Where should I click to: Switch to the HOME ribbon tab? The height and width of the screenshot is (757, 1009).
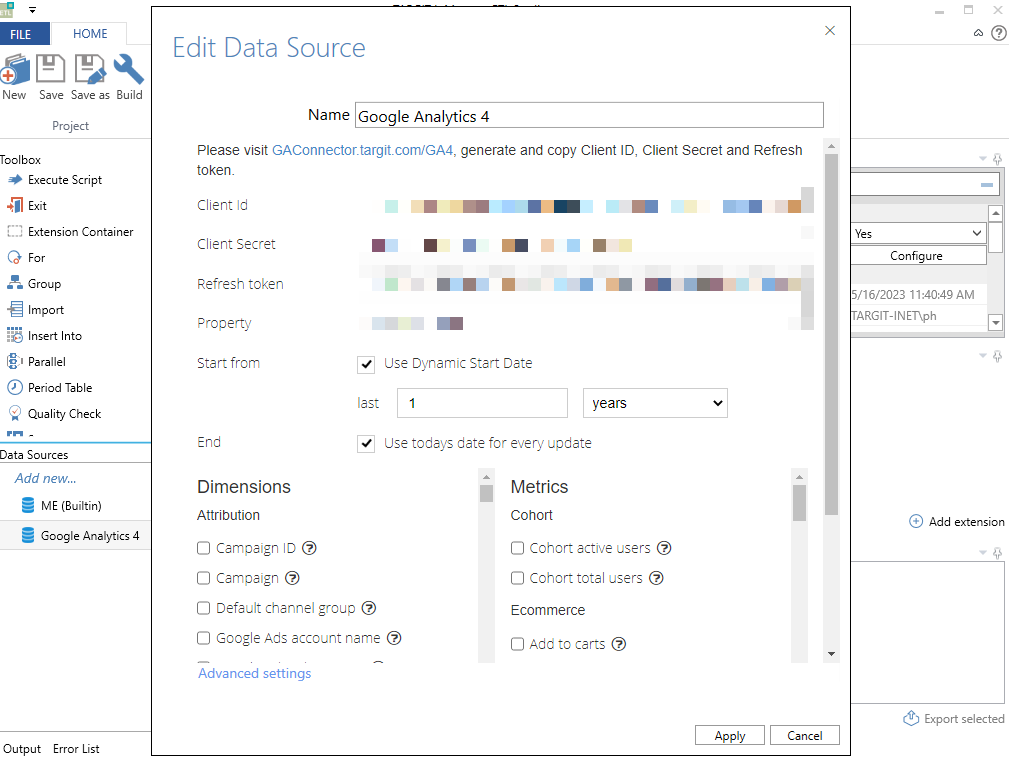[90, 33]
